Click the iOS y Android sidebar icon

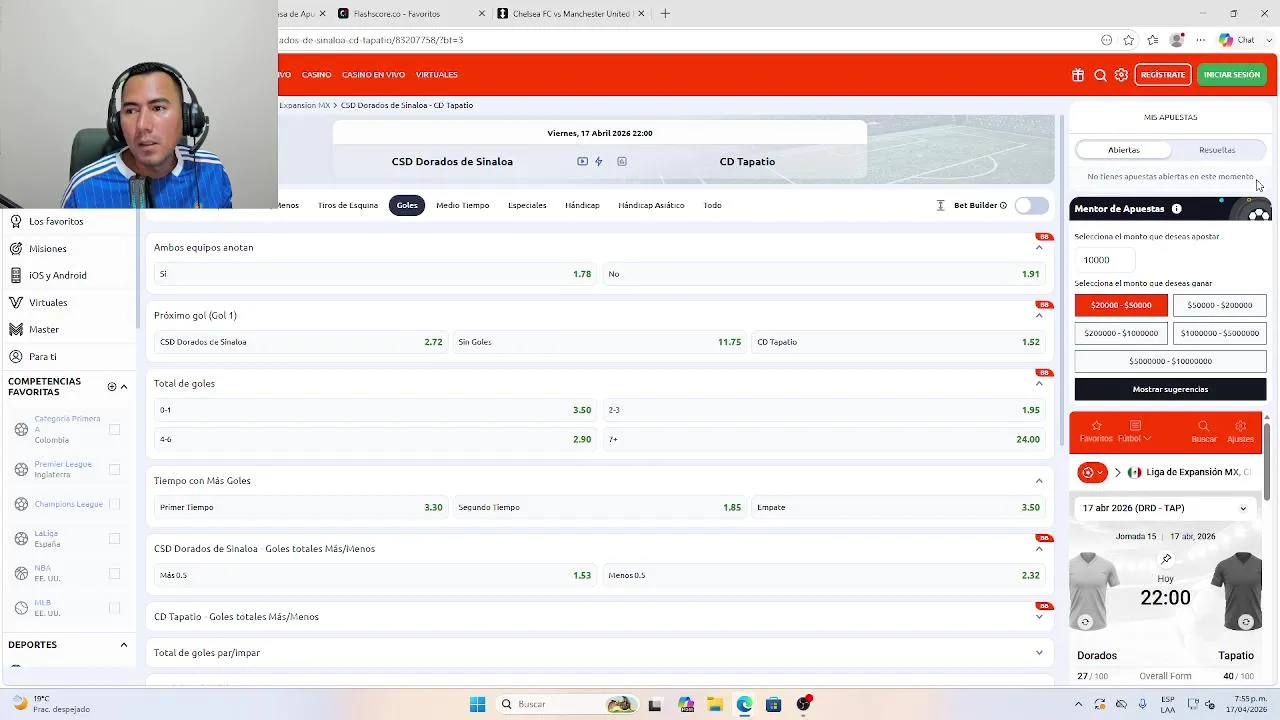[x=16, y=275]
